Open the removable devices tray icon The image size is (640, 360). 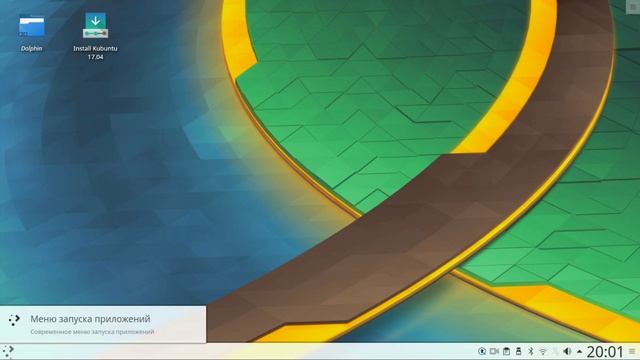[x=519, y=351]
